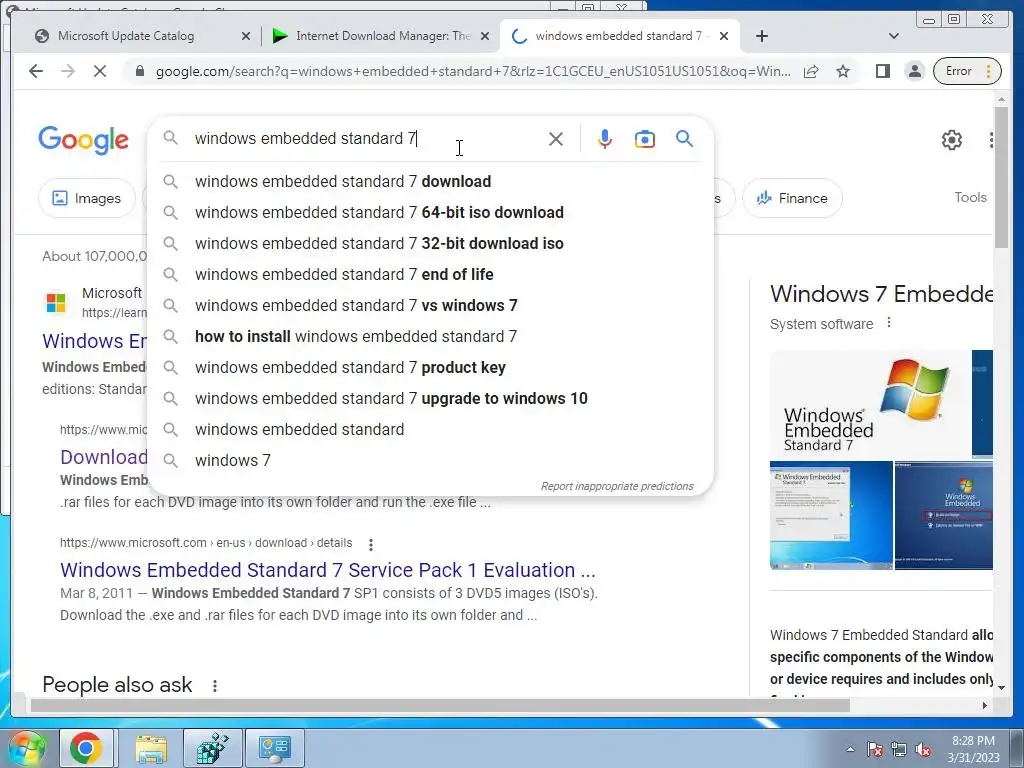
Task: Click the horizontal page scrollbar thumb
Action: 440,705
